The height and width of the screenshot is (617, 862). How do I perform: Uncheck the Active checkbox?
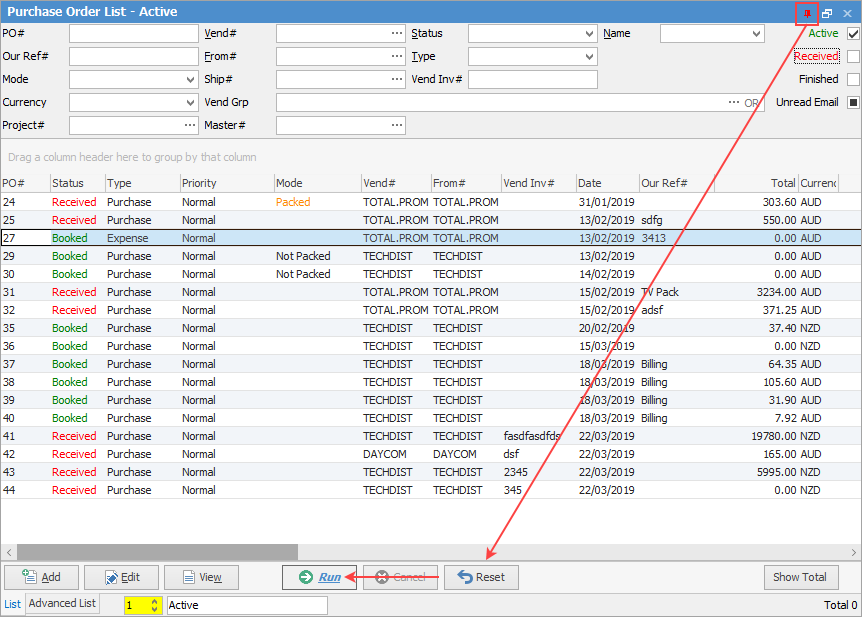[x=853, y=34]
